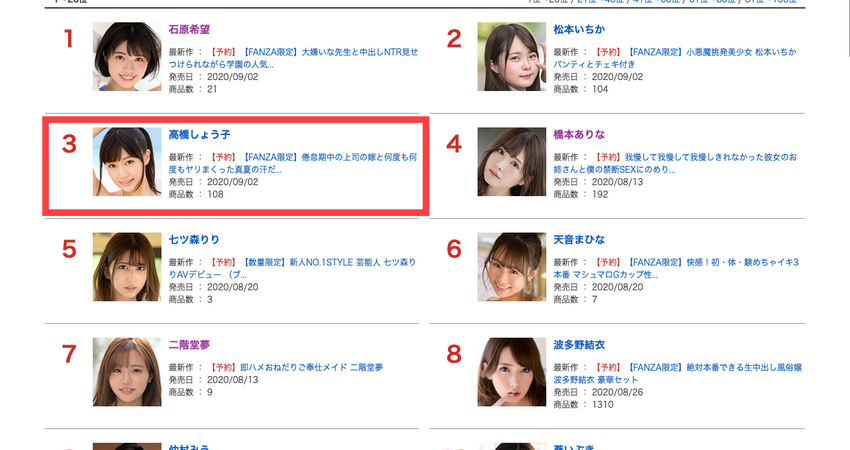
Task: Open 松本いちか's latest release title link
Action: 675,58
